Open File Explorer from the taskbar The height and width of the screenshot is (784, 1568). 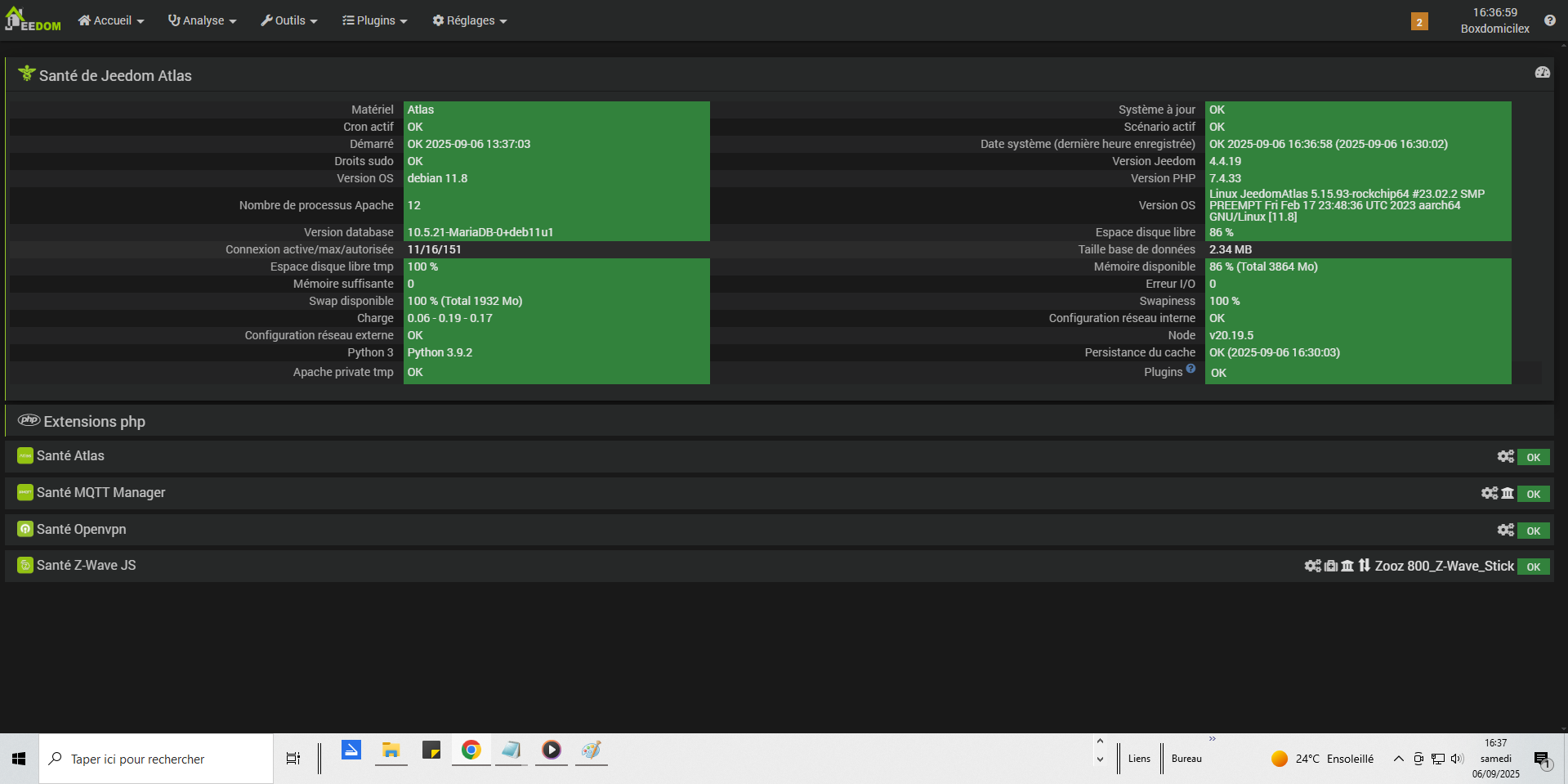click(391, 750)
